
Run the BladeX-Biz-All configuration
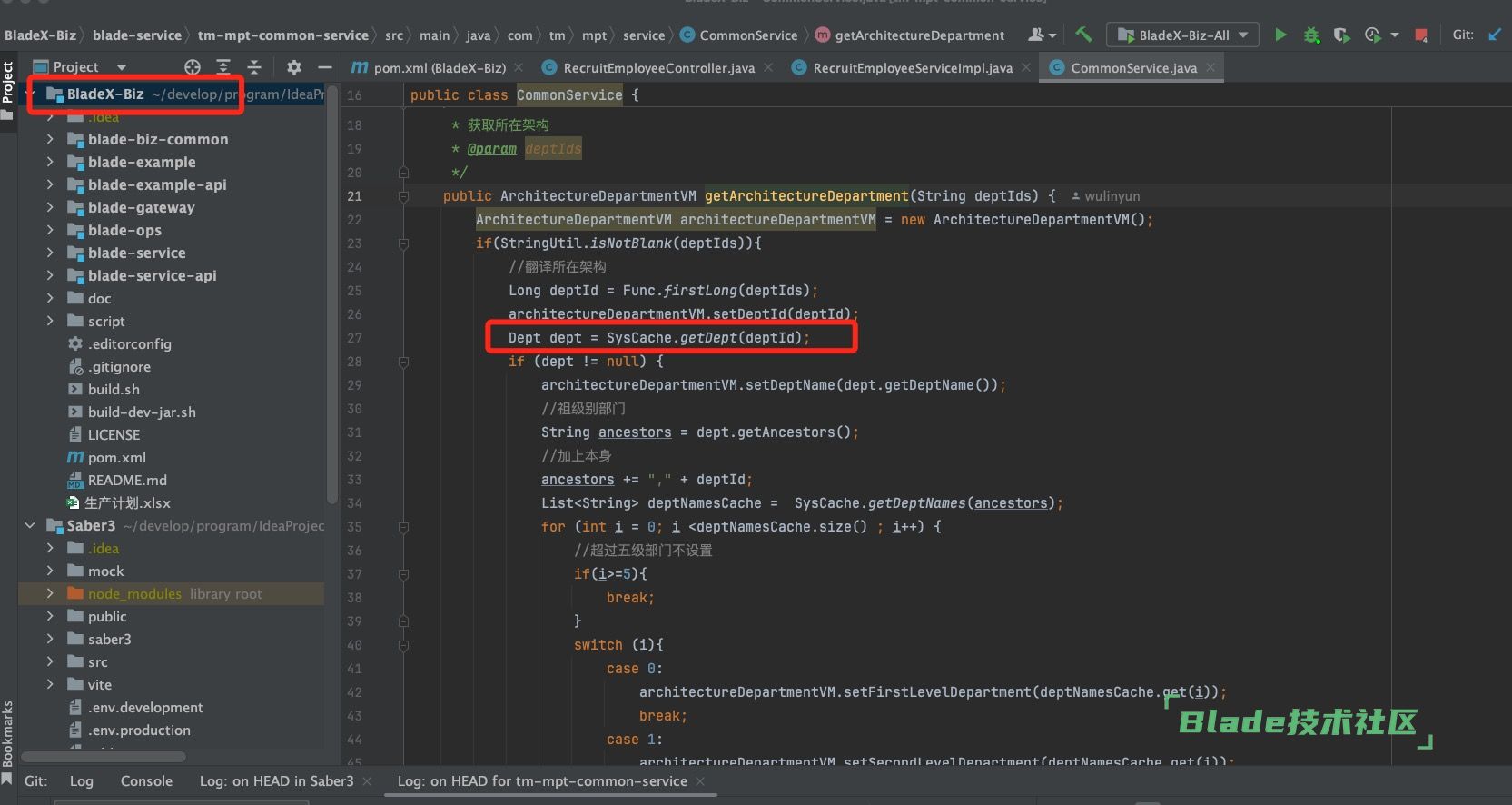pos(1280,35)
